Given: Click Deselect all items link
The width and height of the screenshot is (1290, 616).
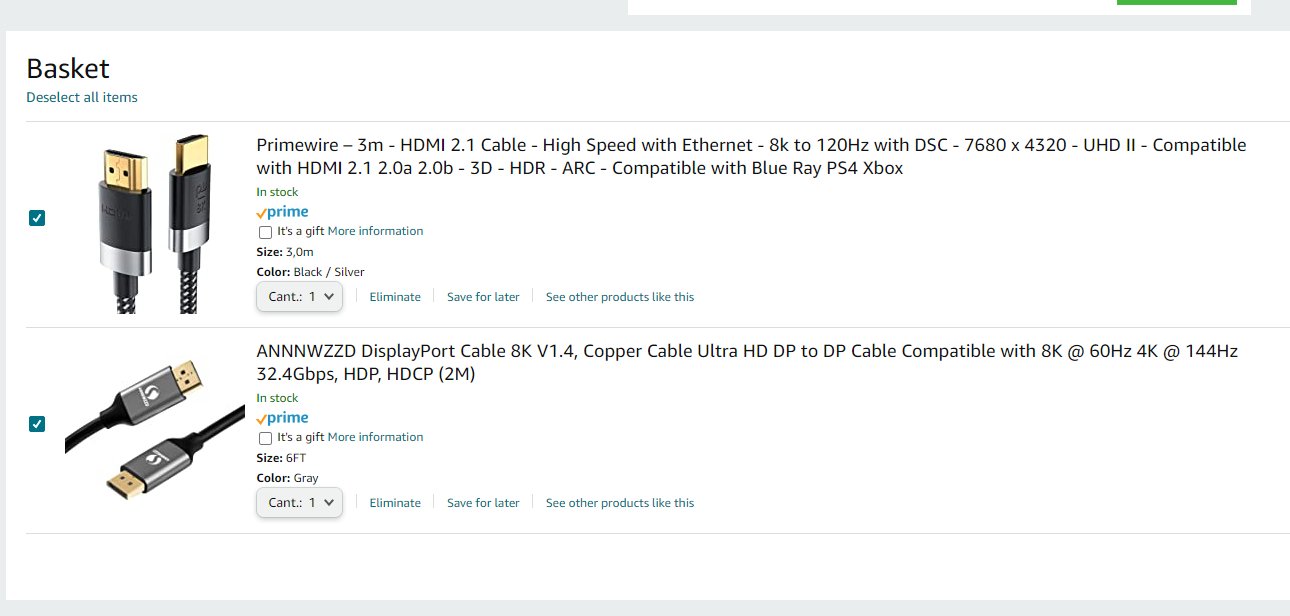Looking at the screenshot, I should click(82, 97).
